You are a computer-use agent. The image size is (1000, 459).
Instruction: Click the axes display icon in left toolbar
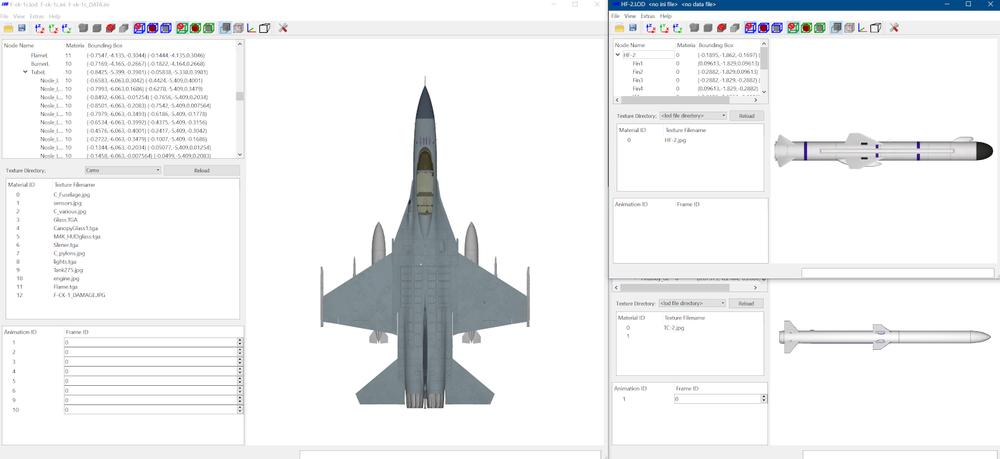coord(251,28)
